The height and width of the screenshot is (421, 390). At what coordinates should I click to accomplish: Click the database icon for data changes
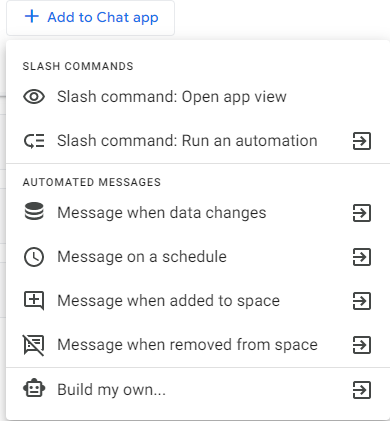pos(34,212)
